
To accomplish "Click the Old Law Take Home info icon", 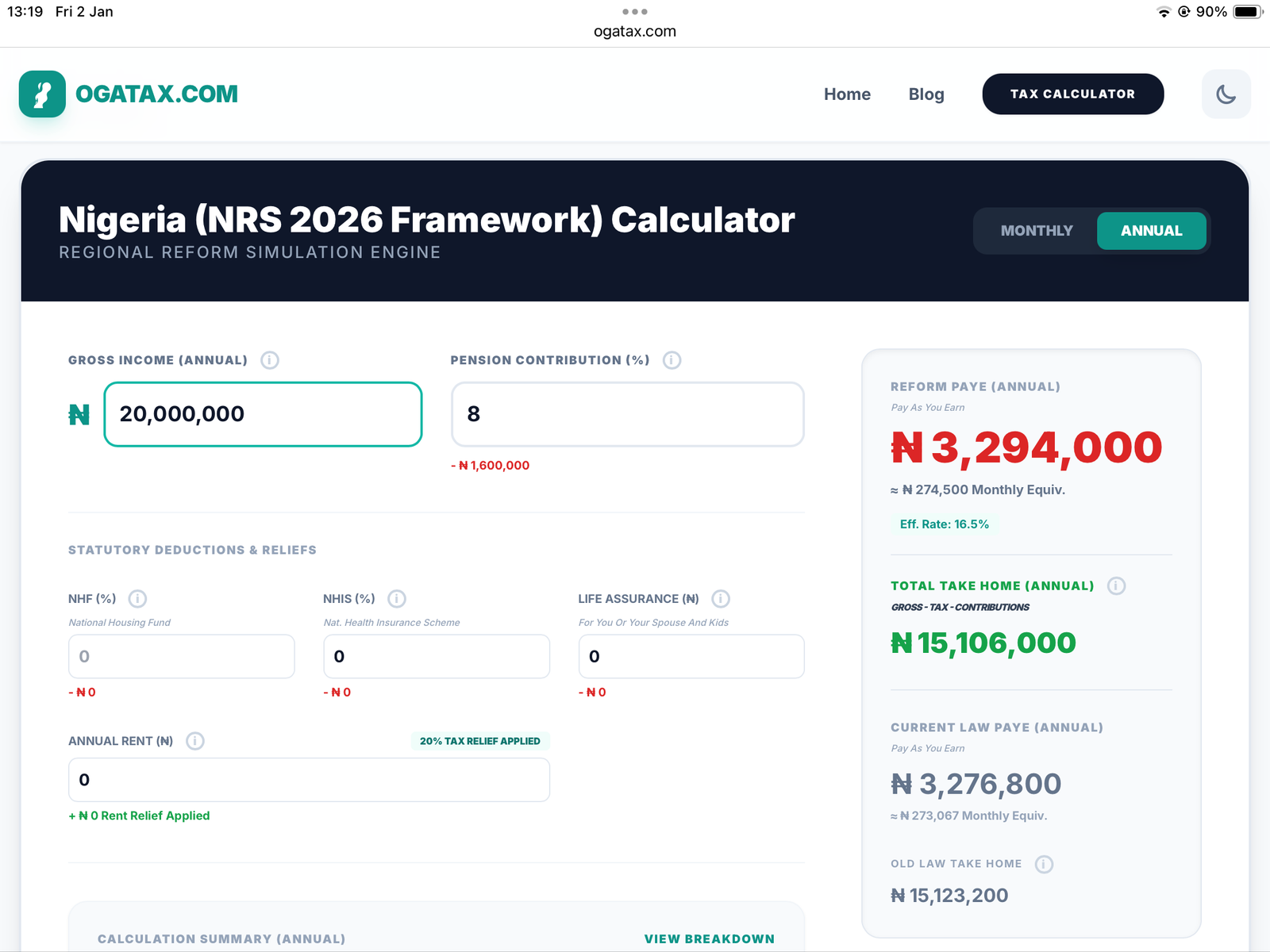I will pos(1045,864).
